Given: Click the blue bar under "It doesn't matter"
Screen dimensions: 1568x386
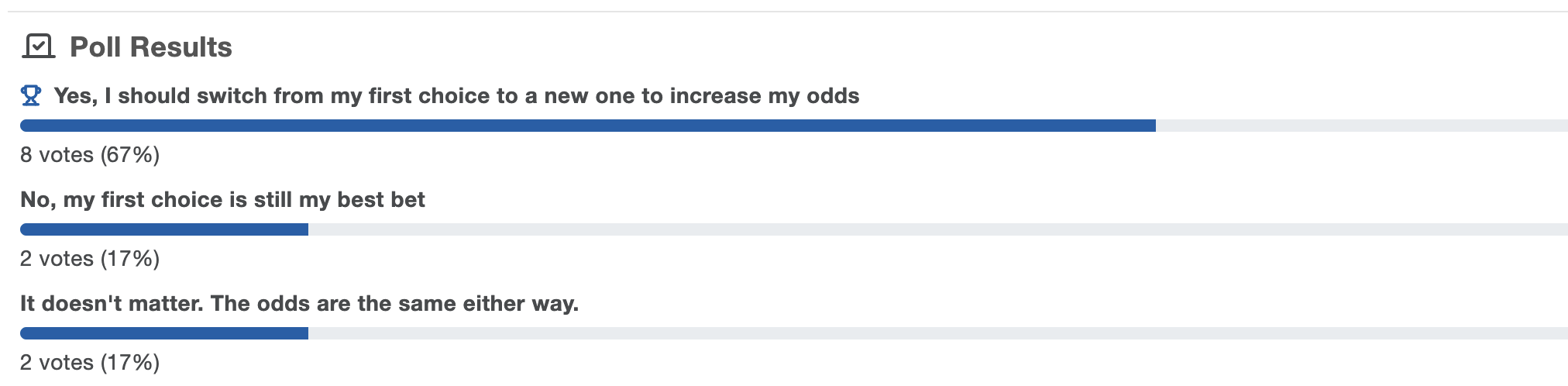Looking at the screenshot, I should pyautogui.click(x=164, y=333).
